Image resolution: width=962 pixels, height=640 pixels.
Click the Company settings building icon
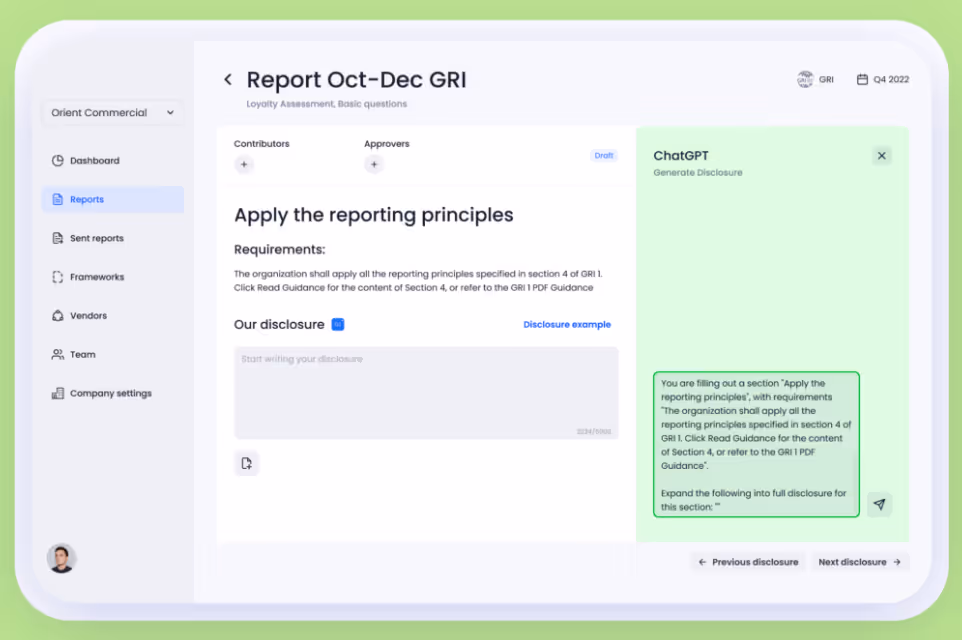click(58, 393)
